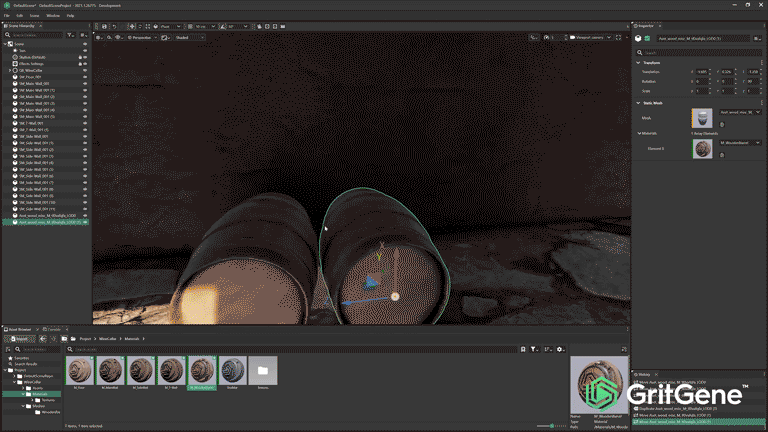
Task: Select the move (translate) gizmo tool
Action: tap(132, 26)
